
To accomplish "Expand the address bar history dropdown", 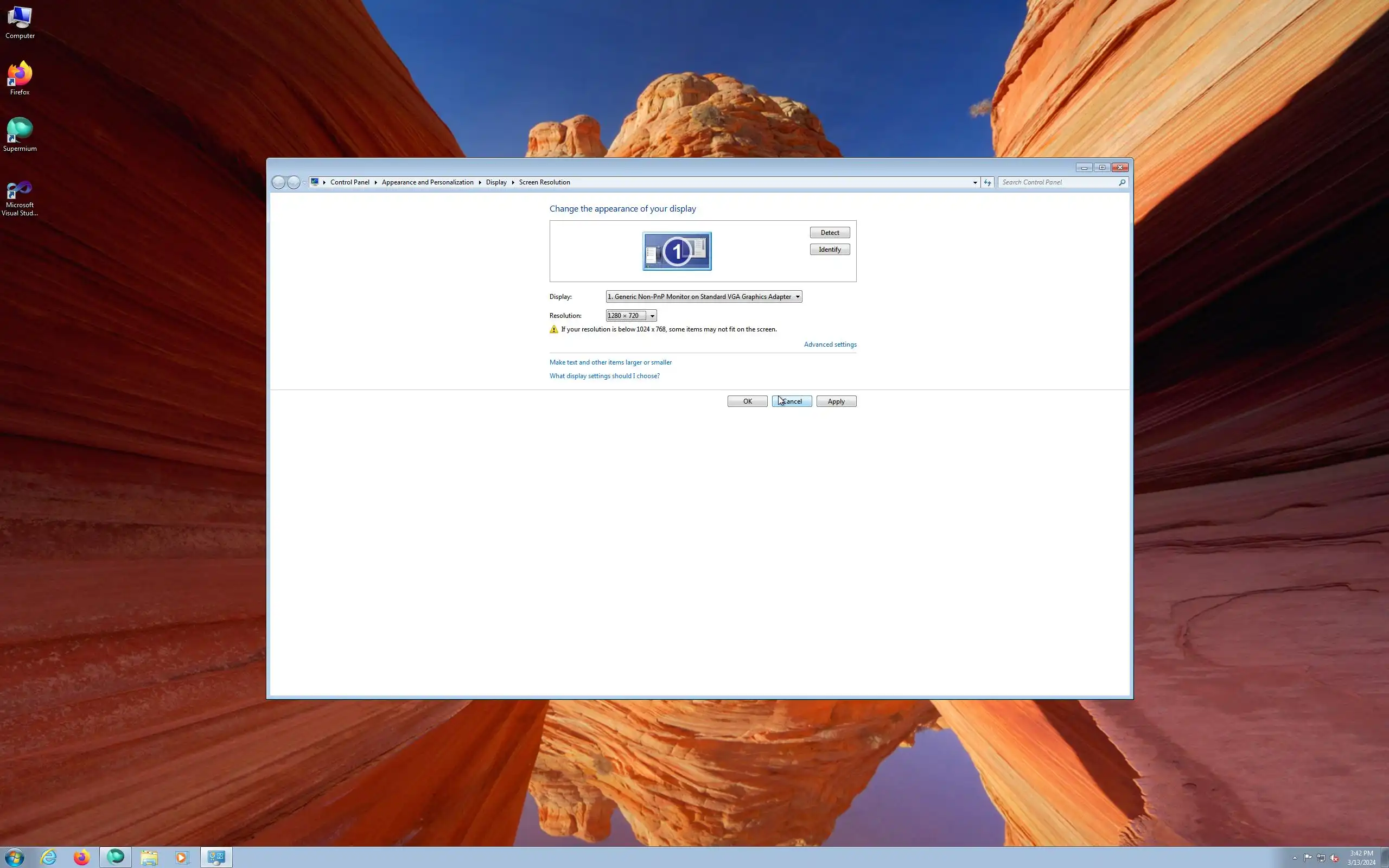I will 974,183.
